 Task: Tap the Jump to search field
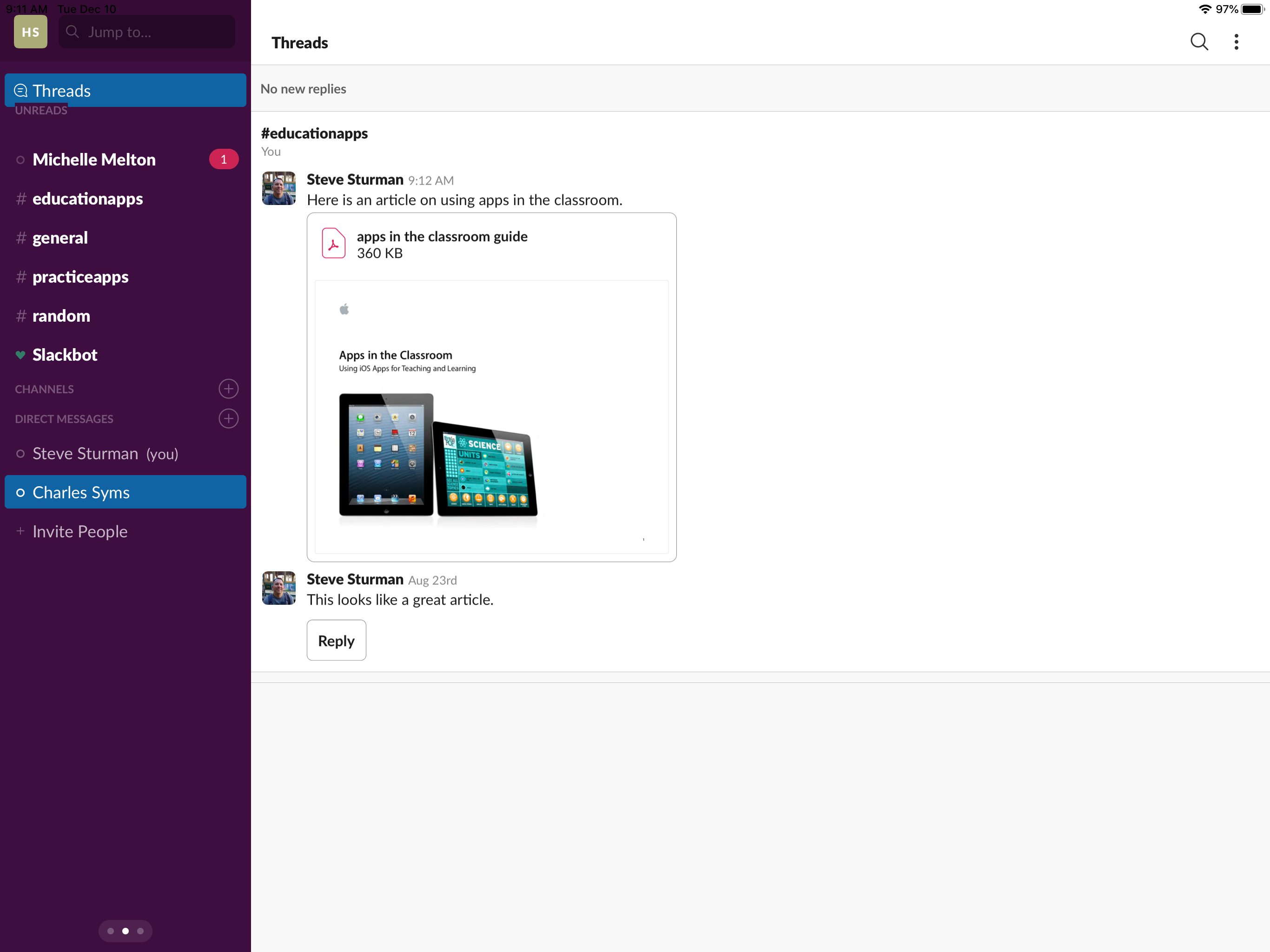[147, 32]
